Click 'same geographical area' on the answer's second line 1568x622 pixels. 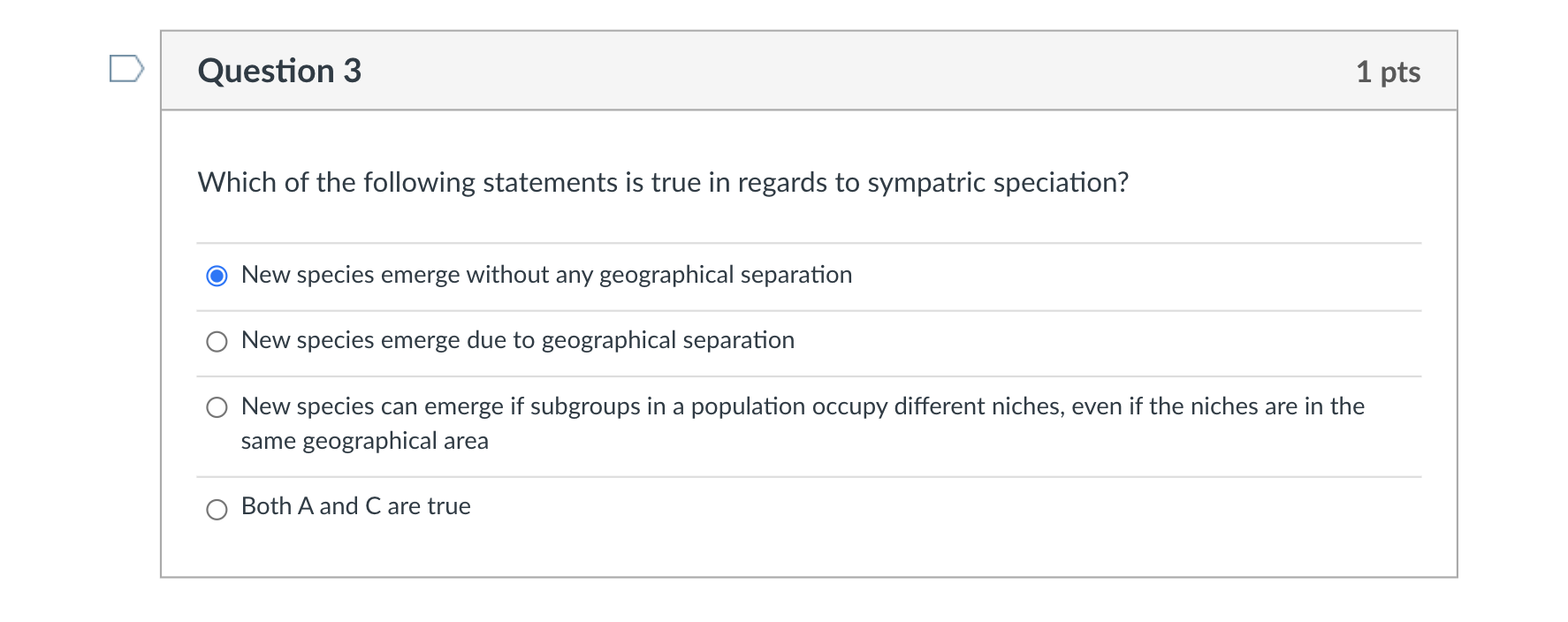click(x=364, y=441)
